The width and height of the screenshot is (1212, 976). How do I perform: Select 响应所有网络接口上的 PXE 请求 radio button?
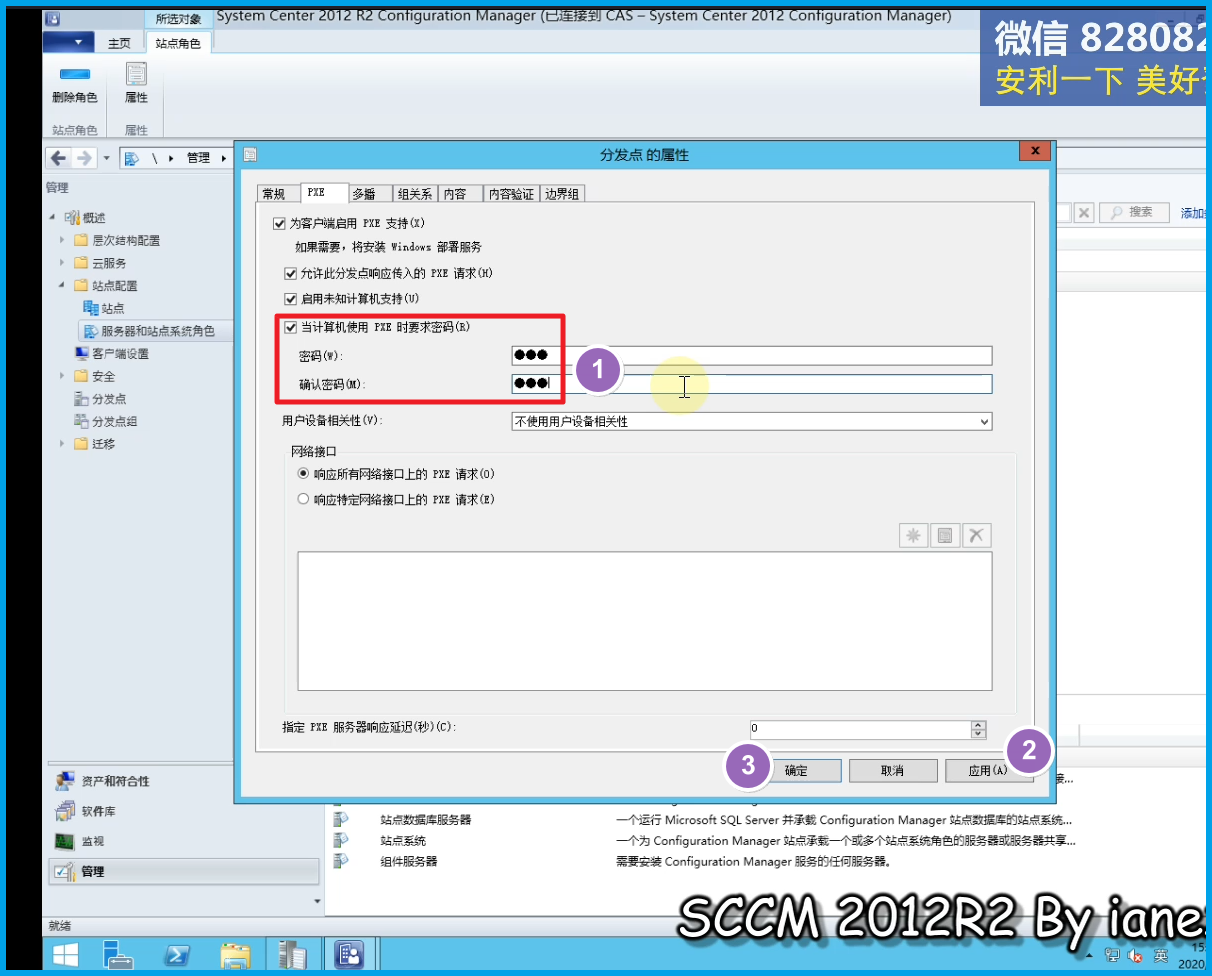pyautogui.click(x=304, y=474)
